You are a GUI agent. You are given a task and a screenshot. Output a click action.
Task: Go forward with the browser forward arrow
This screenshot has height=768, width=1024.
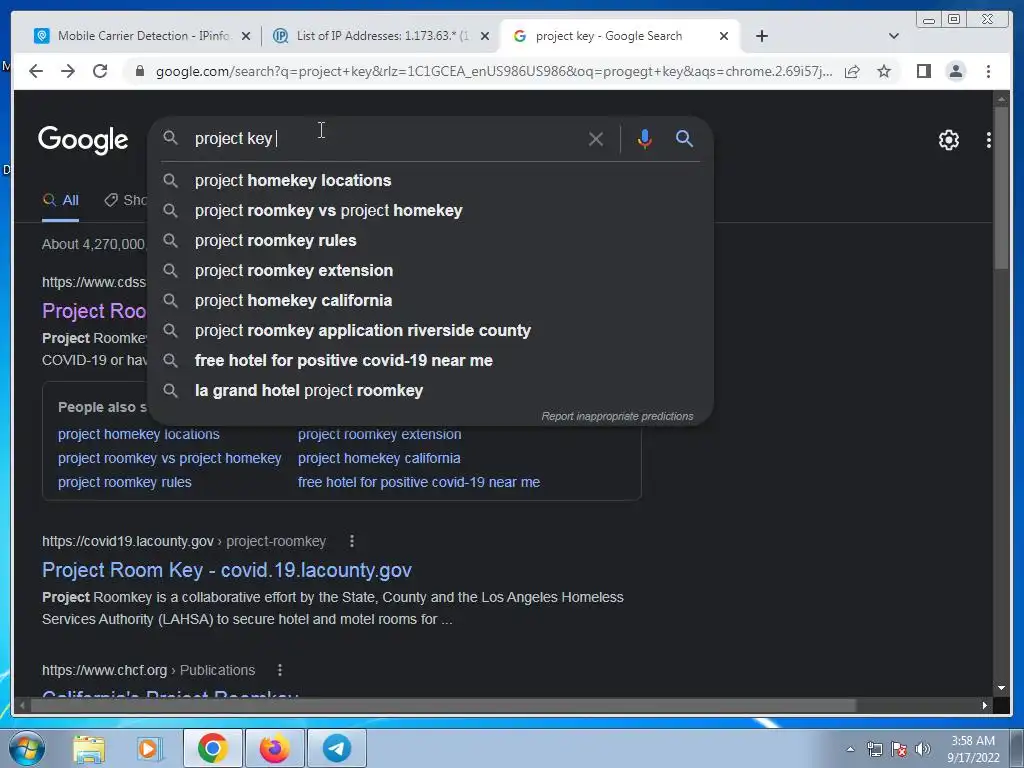point(68,71)
